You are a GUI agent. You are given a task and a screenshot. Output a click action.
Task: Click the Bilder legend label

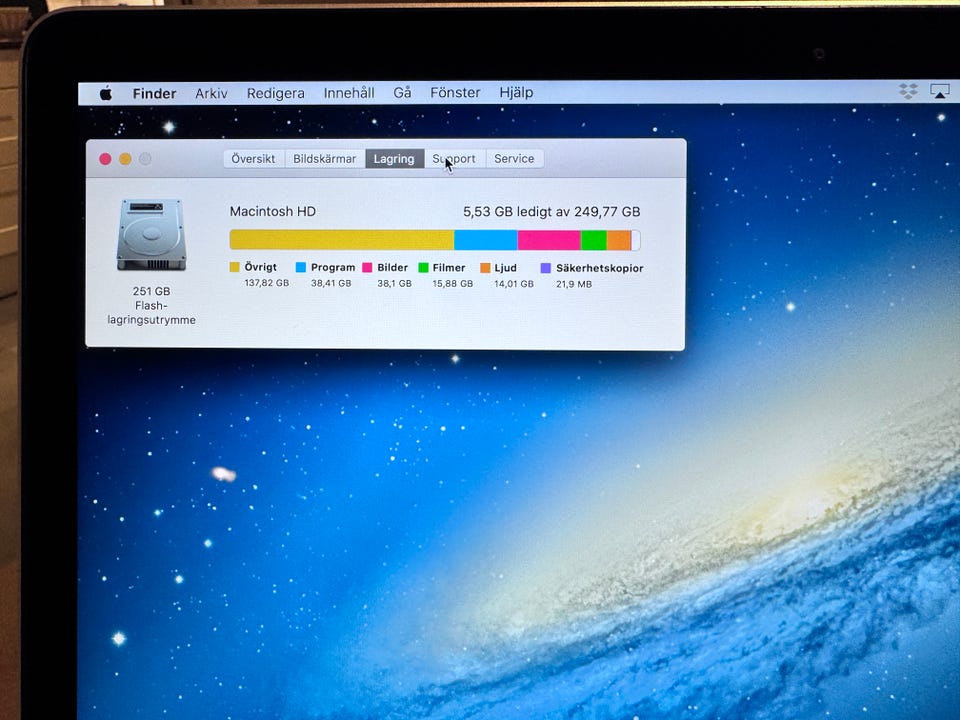[392, 268]
